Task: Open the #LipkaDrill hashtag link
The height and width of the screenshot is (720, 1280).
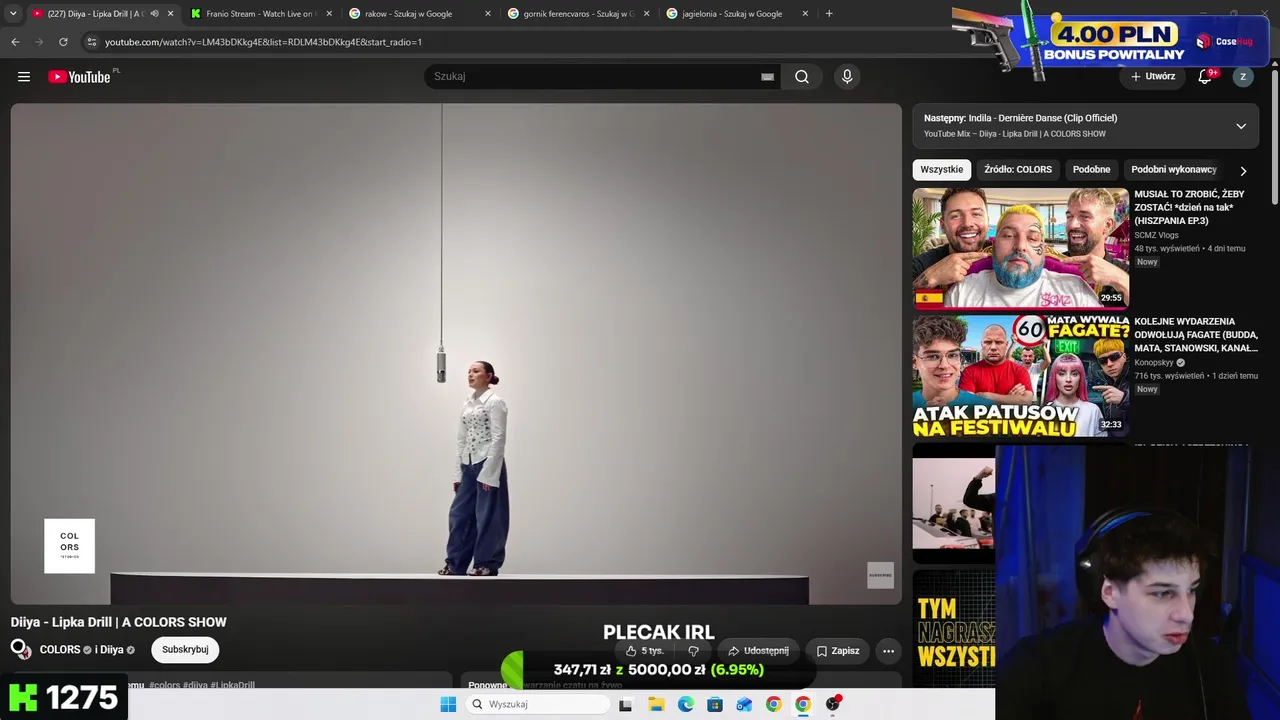Action: (233, 685)
